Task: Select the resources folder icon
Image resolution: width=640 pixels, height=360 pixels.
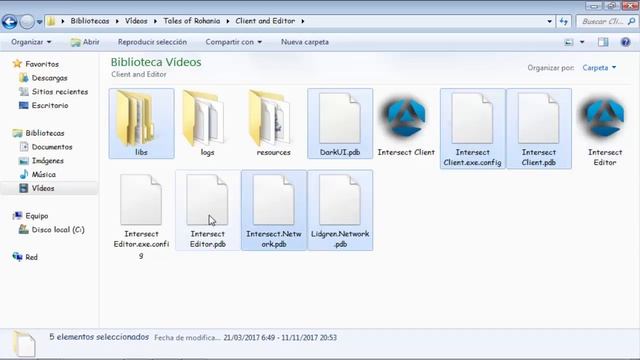Action: tap(270, 118)
